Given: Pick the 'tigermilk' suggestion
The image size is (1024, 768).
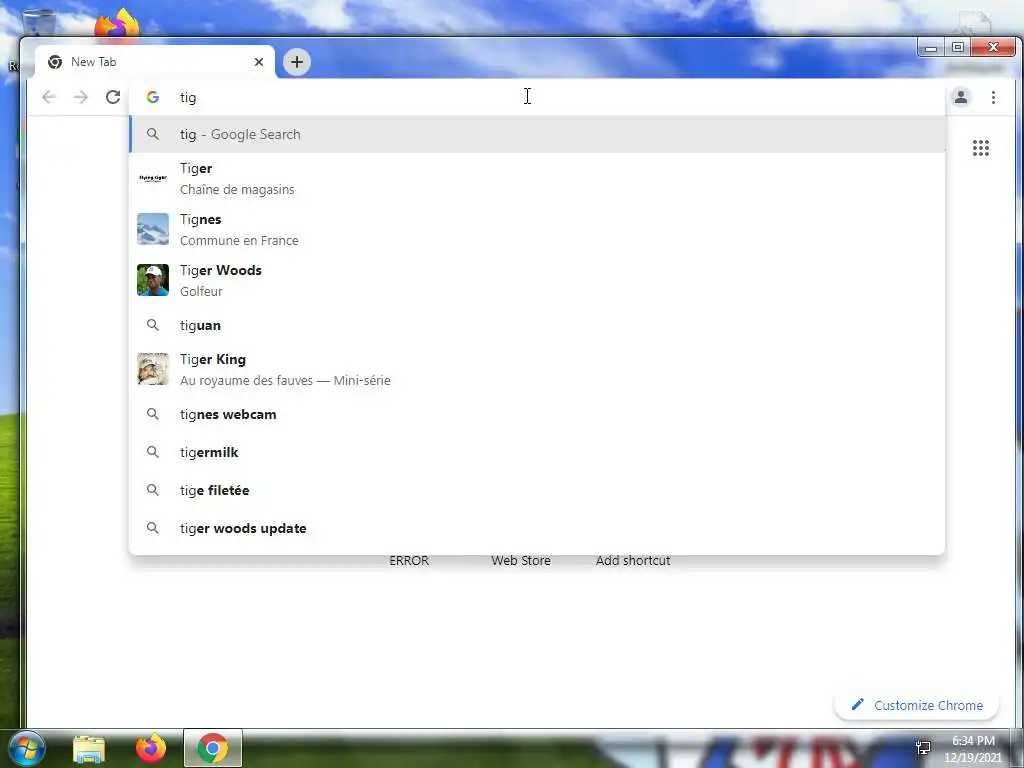Looking at the screenshot, I should 537,452.
